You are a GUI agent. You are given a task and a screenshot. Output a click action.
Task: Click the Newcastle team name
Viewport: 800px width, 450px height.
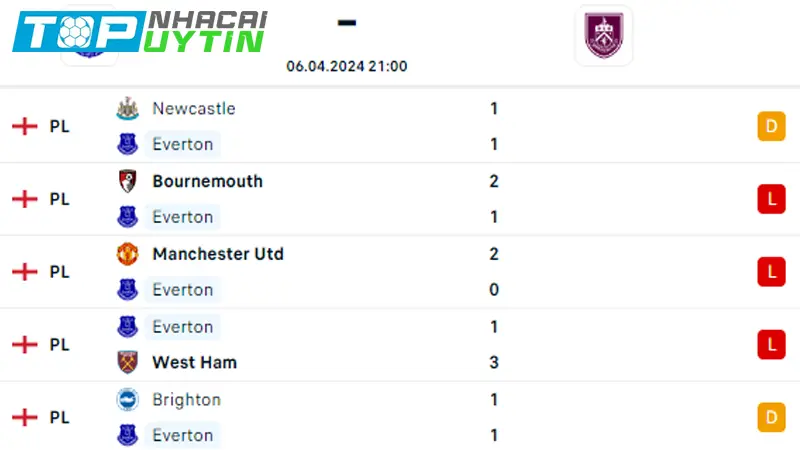[x=193, y=108]
